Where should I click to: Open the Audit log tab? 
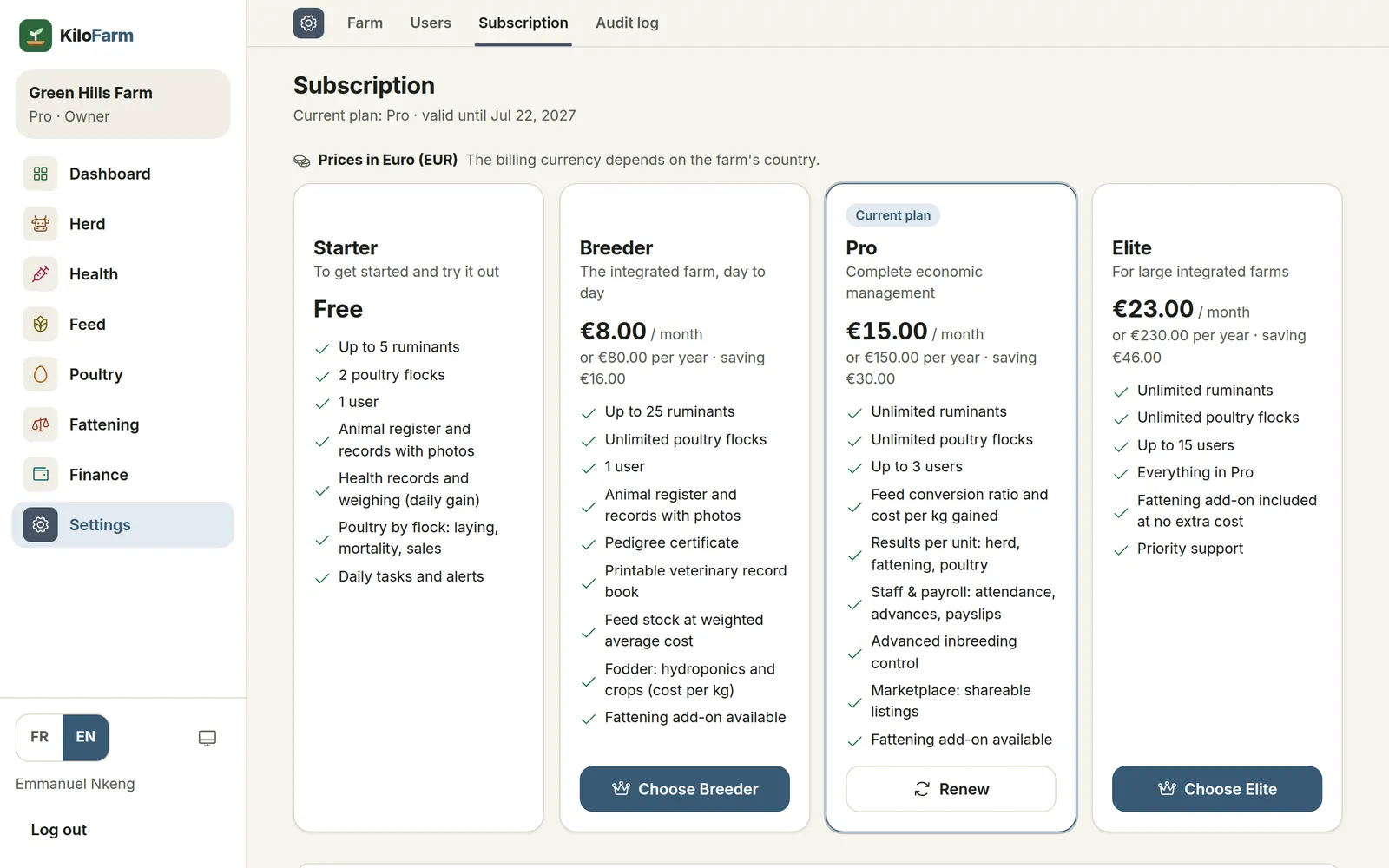coord(627,23)
